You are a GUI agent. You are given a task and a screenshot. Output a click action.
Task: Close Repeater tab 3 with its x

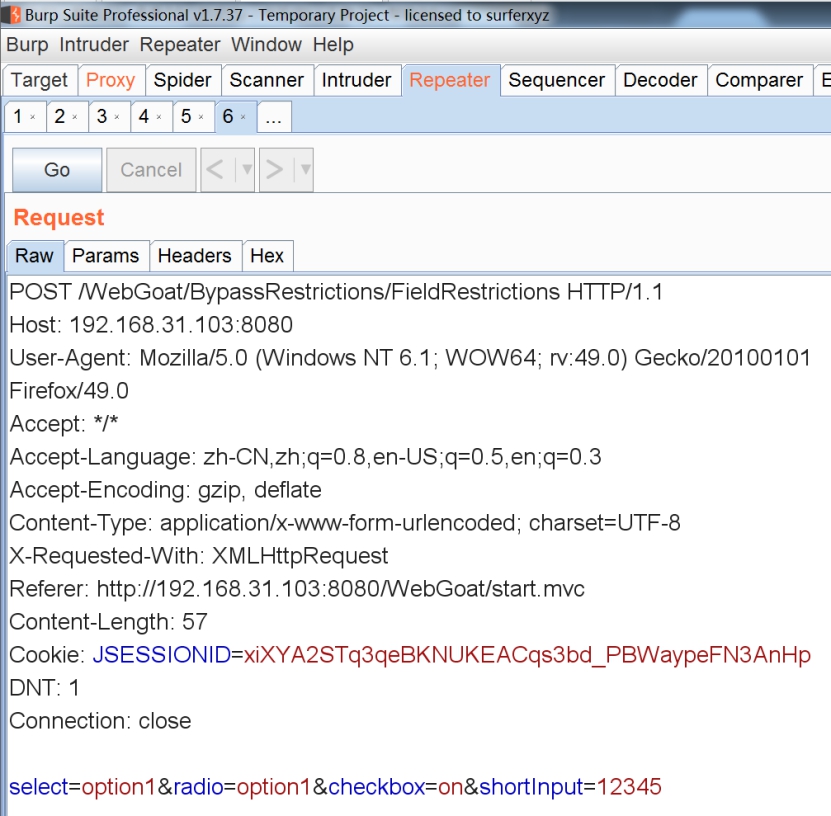117,117
